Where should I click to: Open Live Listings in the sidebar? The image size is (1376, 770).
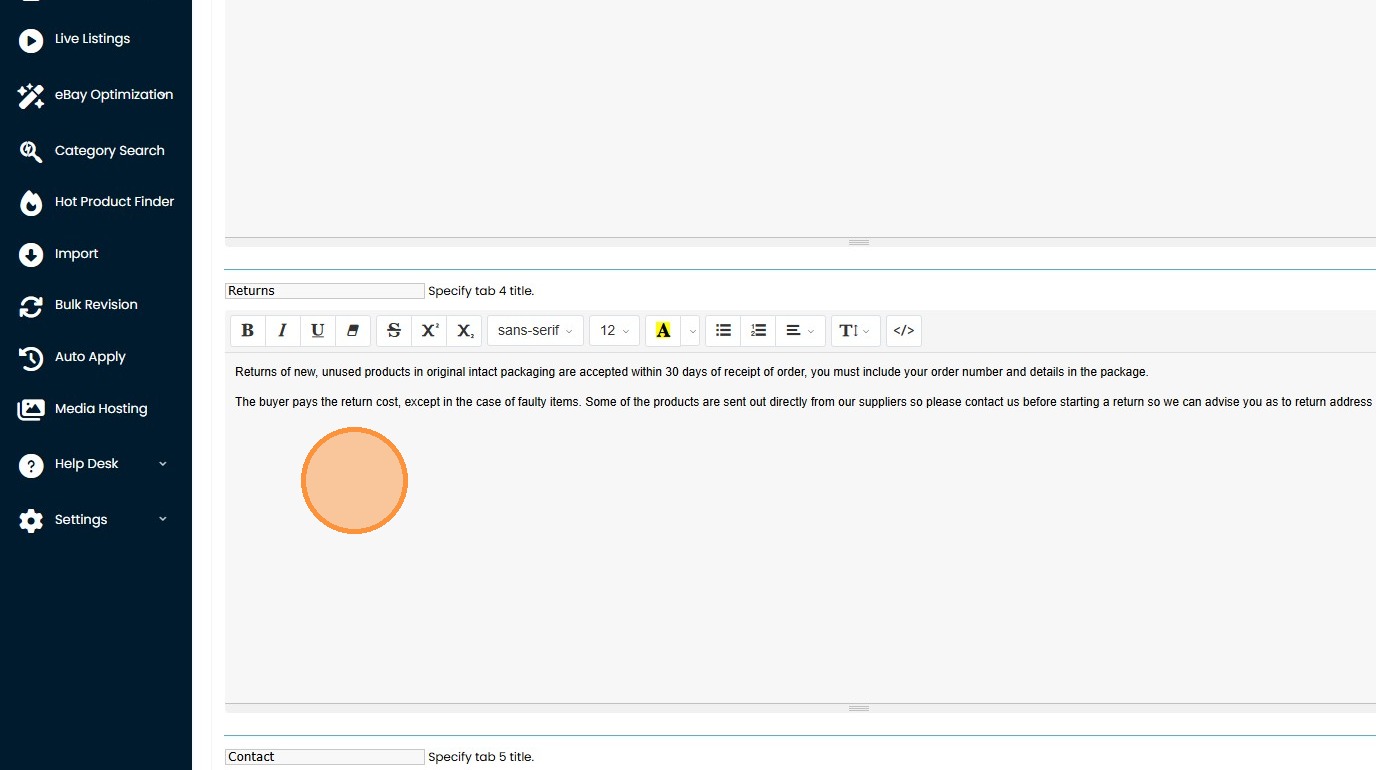click(92, 39)
